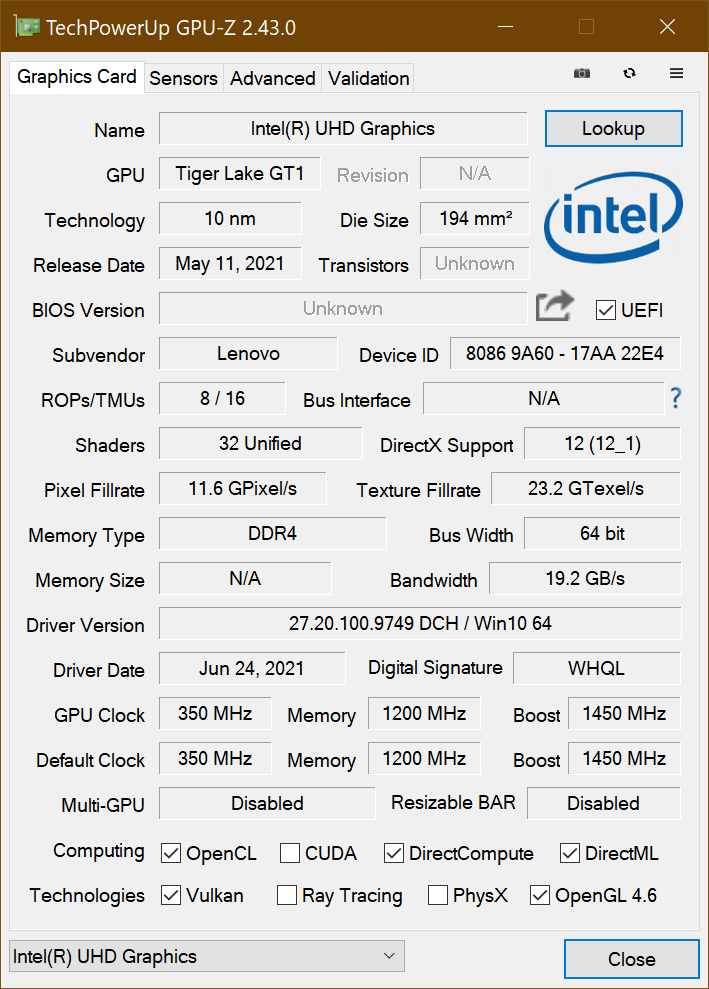Click the BIOS share/export arrow icon
Viewport: 709px width, 989px height.
555,307
